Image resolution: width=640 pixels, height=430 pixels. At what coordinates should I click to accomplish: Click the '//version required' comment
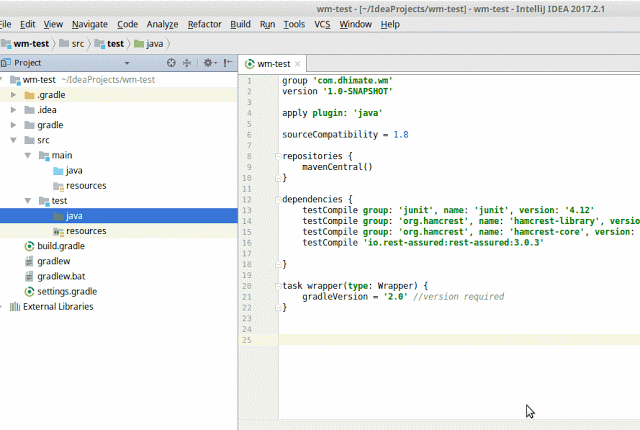[458, 297]
